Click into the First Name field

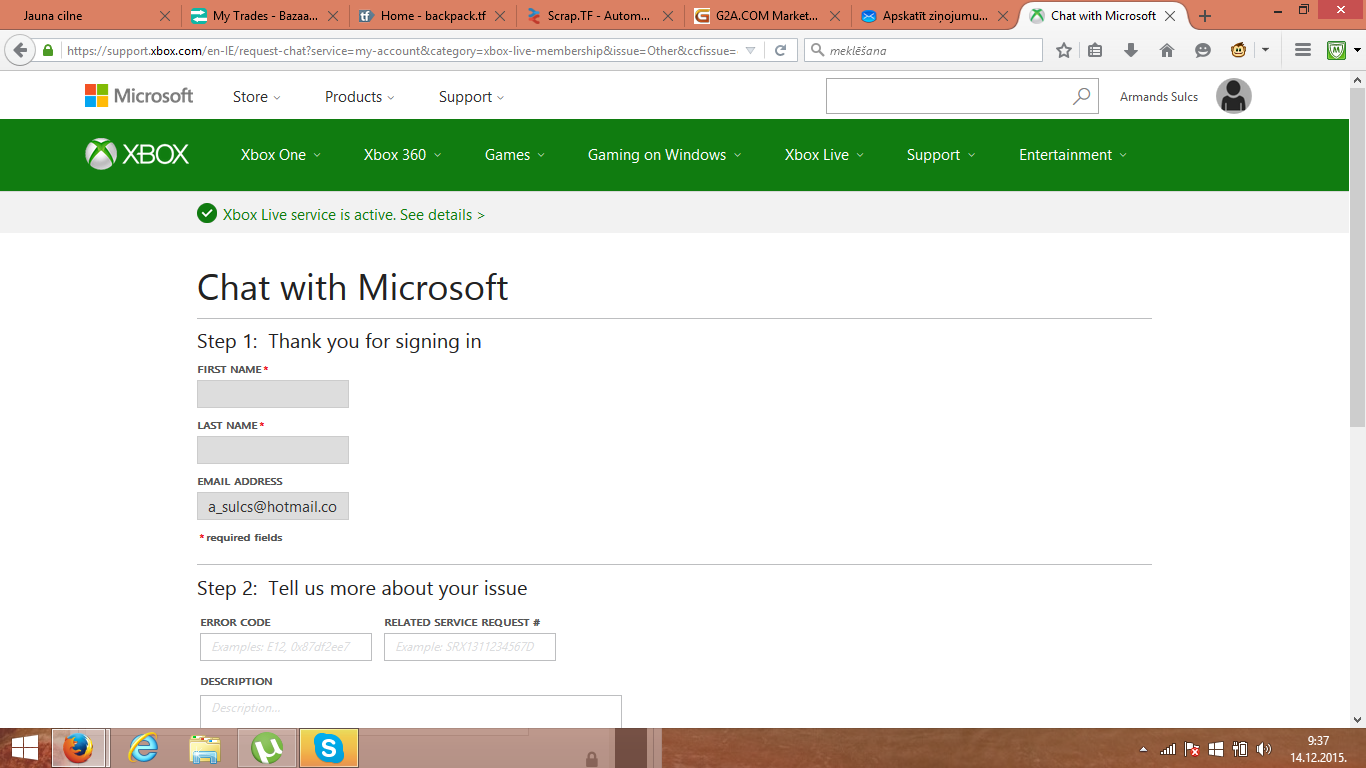273,394
